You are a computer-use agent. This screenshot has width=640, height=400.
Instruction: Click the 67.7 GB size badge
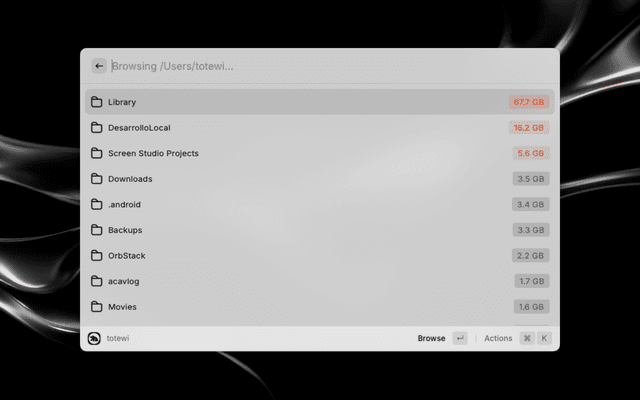tap(529, 102)
